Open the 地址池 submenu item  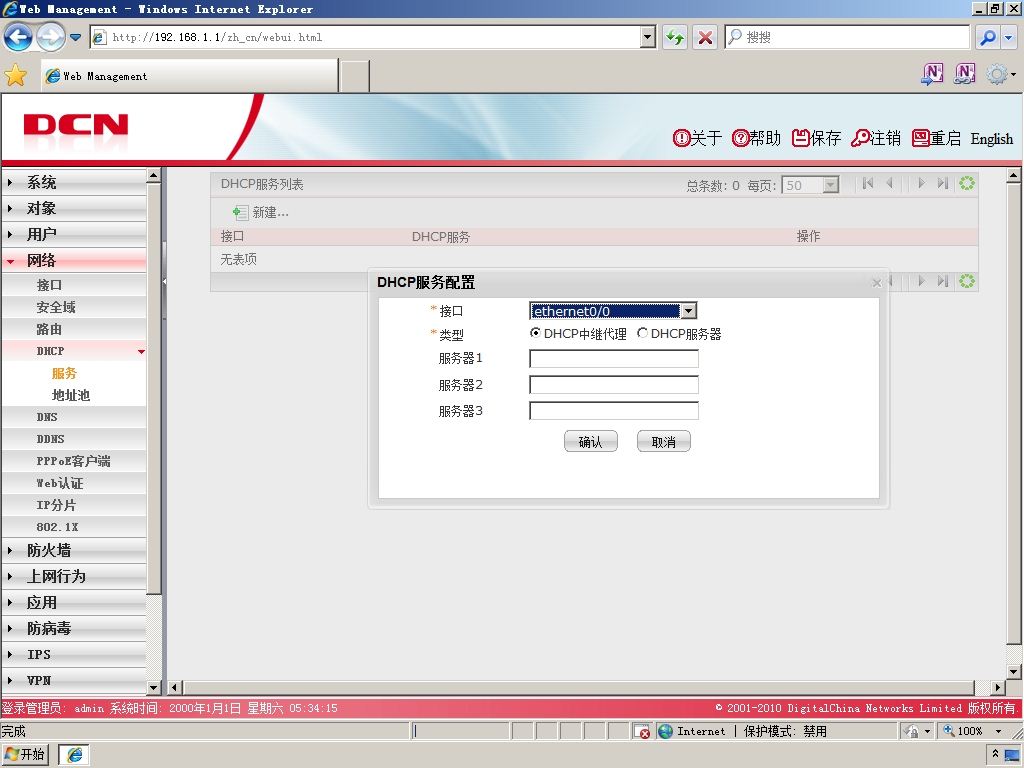(x=71, y=395)
